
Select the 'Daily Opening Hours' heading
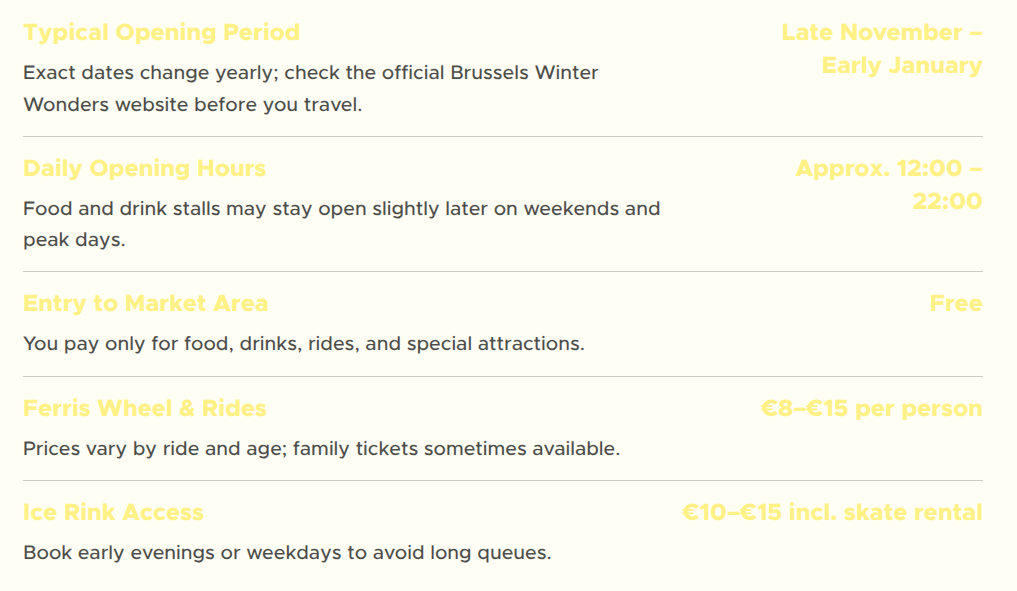[x=144, y=168]
